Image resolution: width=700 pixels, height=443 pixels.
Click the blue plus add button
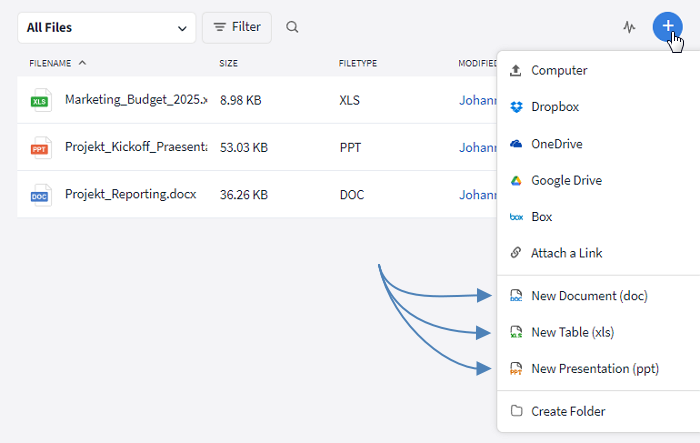click(x=667, y=27)
